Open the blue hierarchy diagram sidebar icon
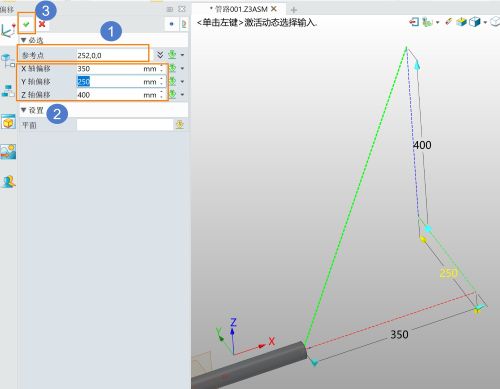 tap(8, 91)
